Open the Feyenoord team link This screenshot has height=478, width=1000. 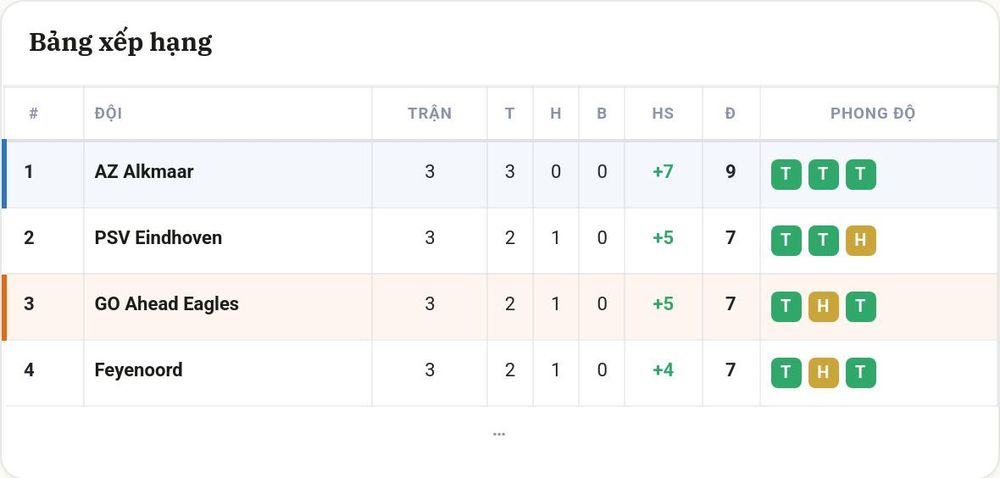pyautogui.click(x=138, y=370)
